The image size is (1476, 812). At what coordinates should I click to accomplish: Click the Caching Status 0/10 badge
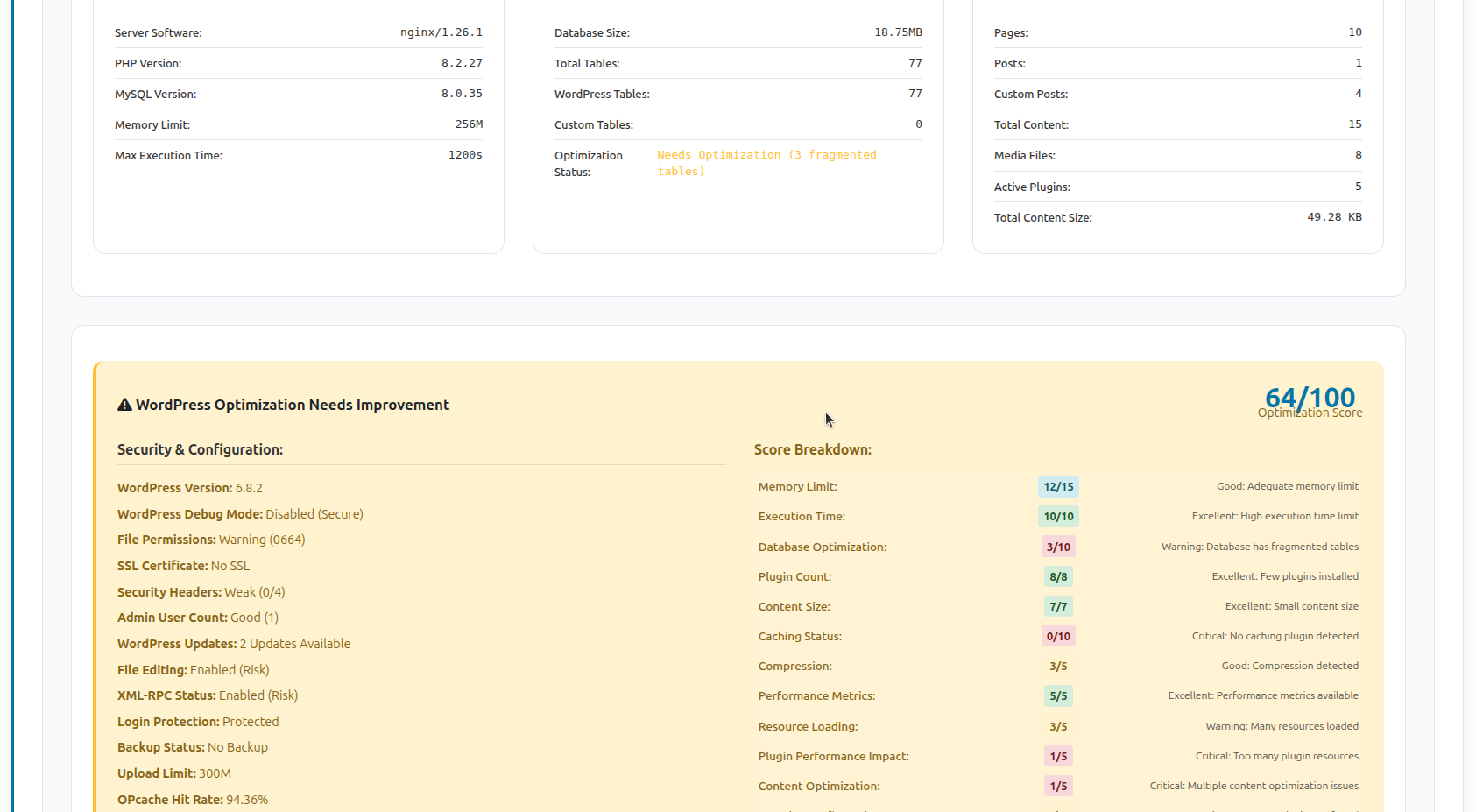[1058, 637]
